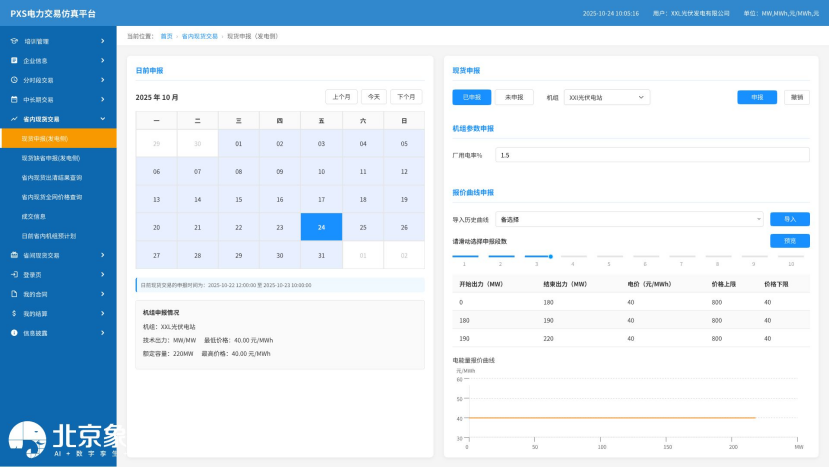Switch to the 未申报 filter toggle

click(x=515, y=97)
